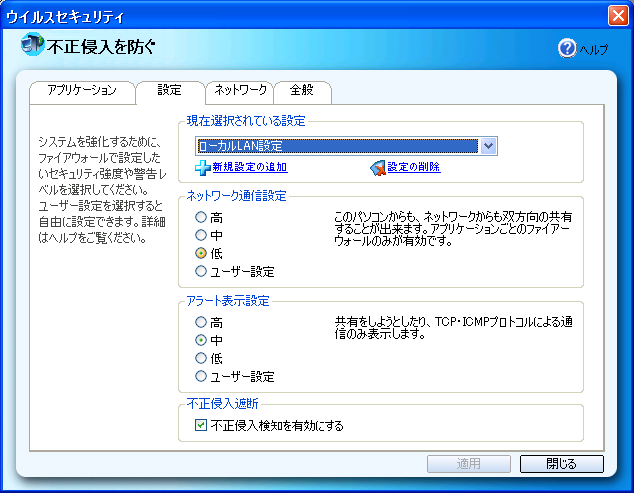Click the shield icon beside 不正侵入を防ぐ
Image resolution: width=634 pixels, height=493 pixels.
click(x=33, y=45)
